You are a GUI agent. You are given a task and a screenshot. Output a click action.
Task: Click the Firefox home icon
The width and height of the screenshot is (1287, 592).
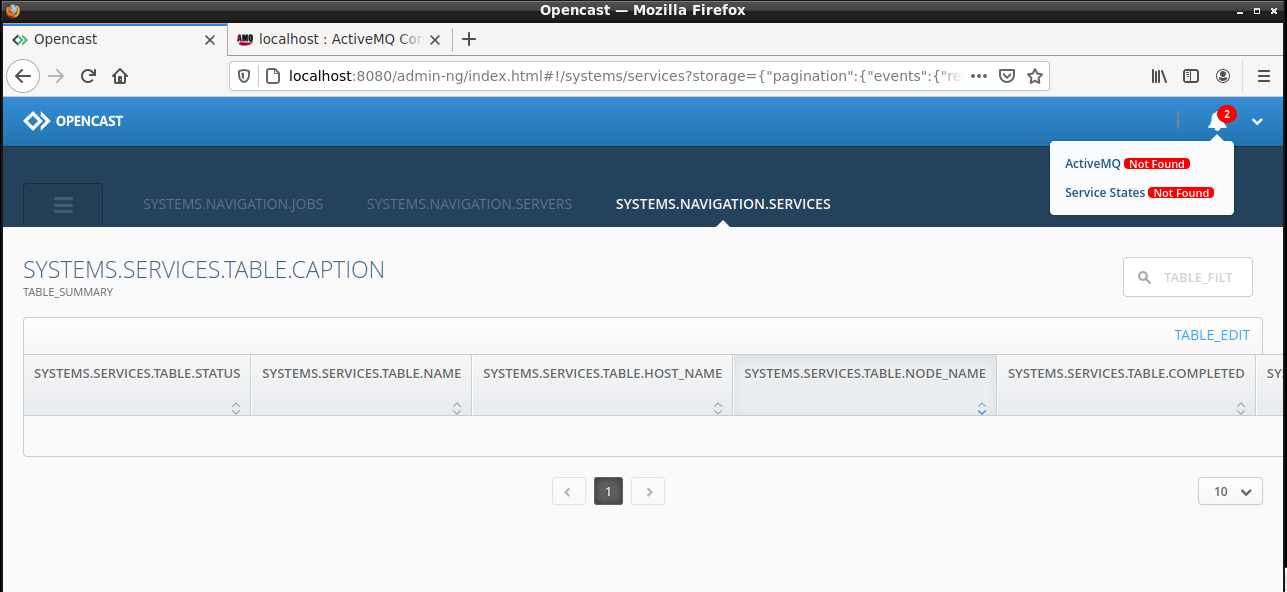[x=120, y=75]
